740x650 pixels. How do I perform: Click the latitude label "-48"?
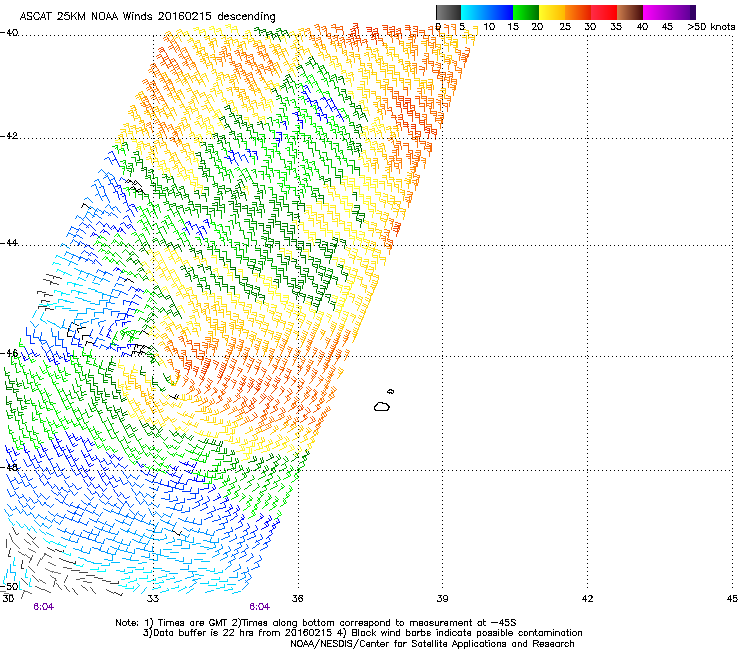9,467
